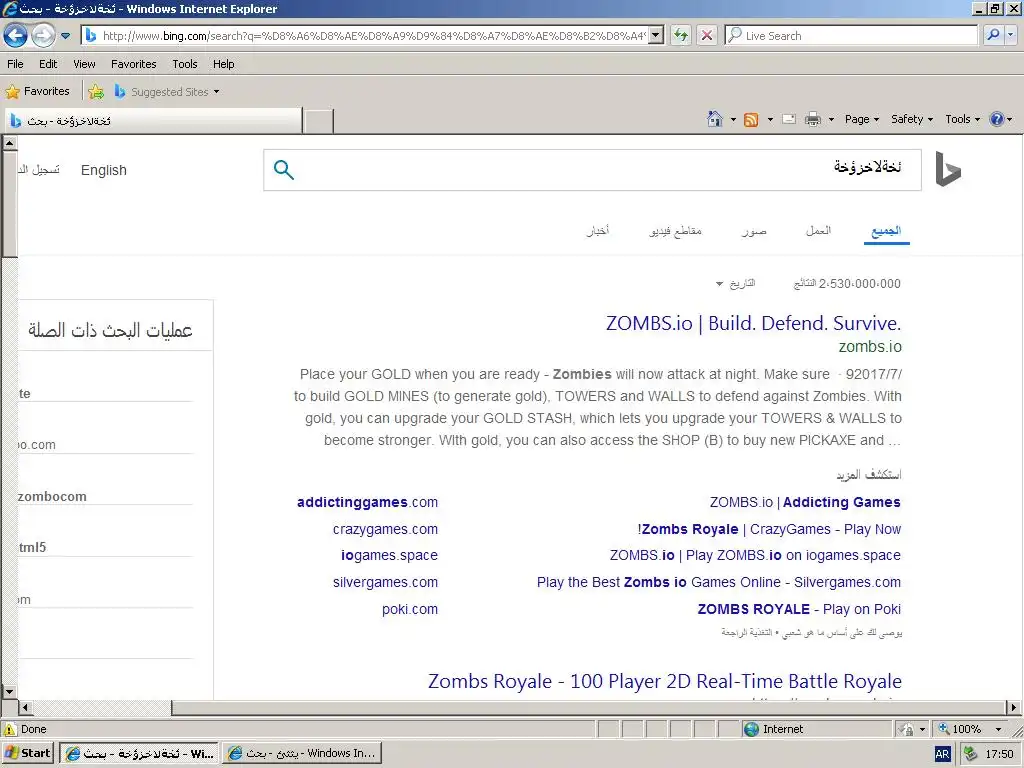Image resolution: width=1024 pixels, height=768 pixels.
Task: Click the Live Search magnifier button
Action: [993, 35]
